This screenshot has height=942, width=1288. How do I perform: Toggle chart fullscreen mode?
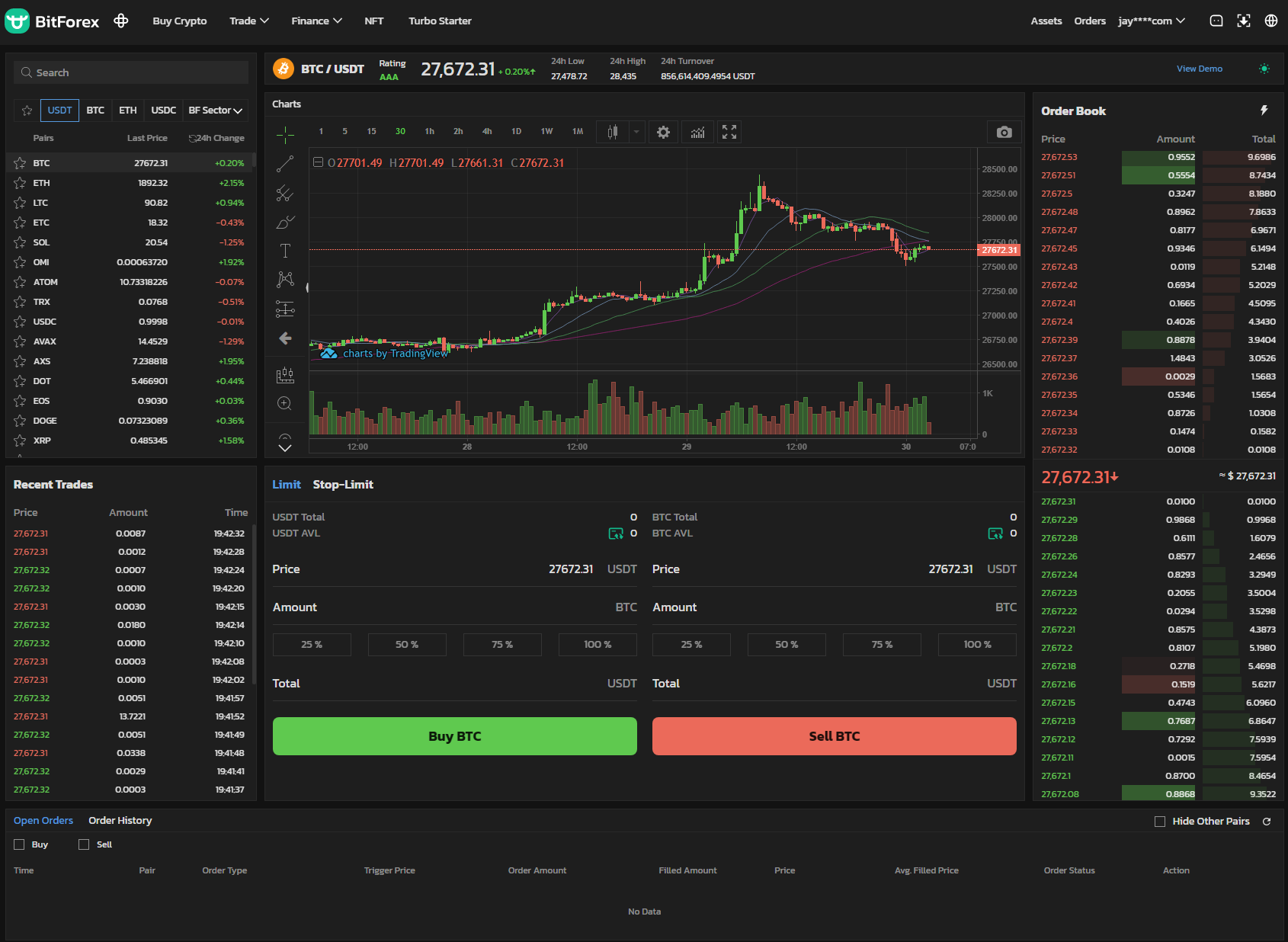[x=729, y=132]
